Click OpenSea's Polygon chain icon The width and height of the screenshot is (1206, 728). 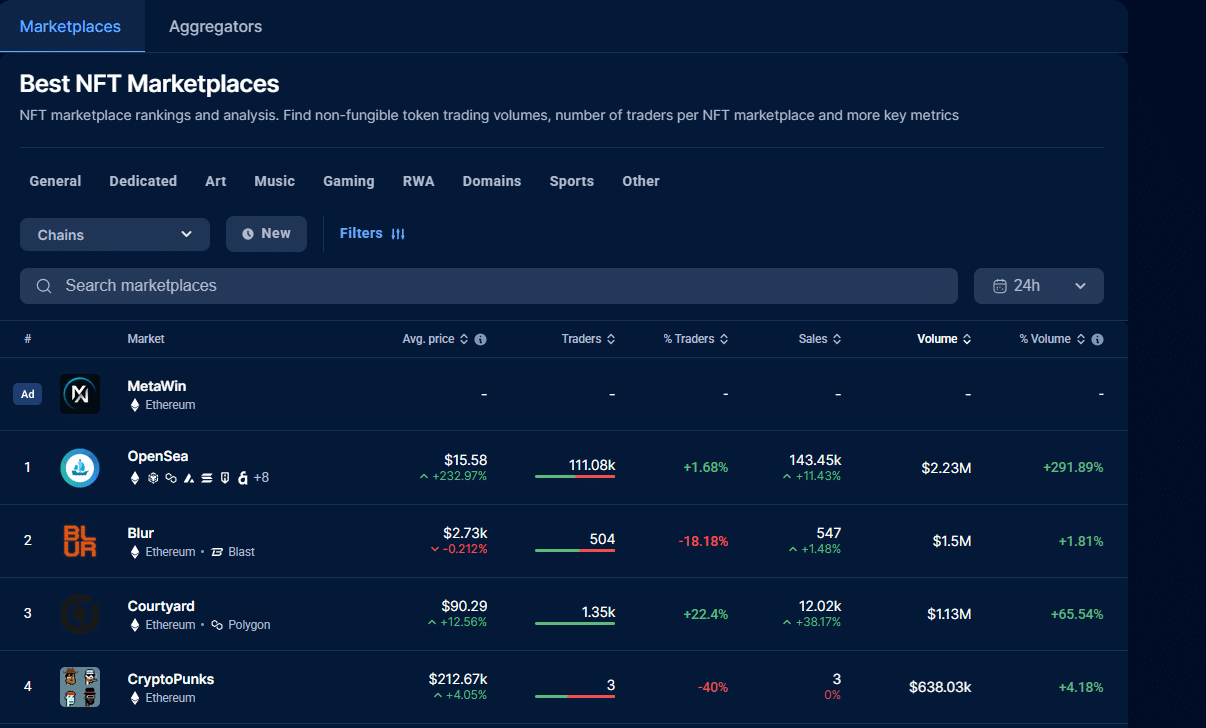[x=171, y=478]
